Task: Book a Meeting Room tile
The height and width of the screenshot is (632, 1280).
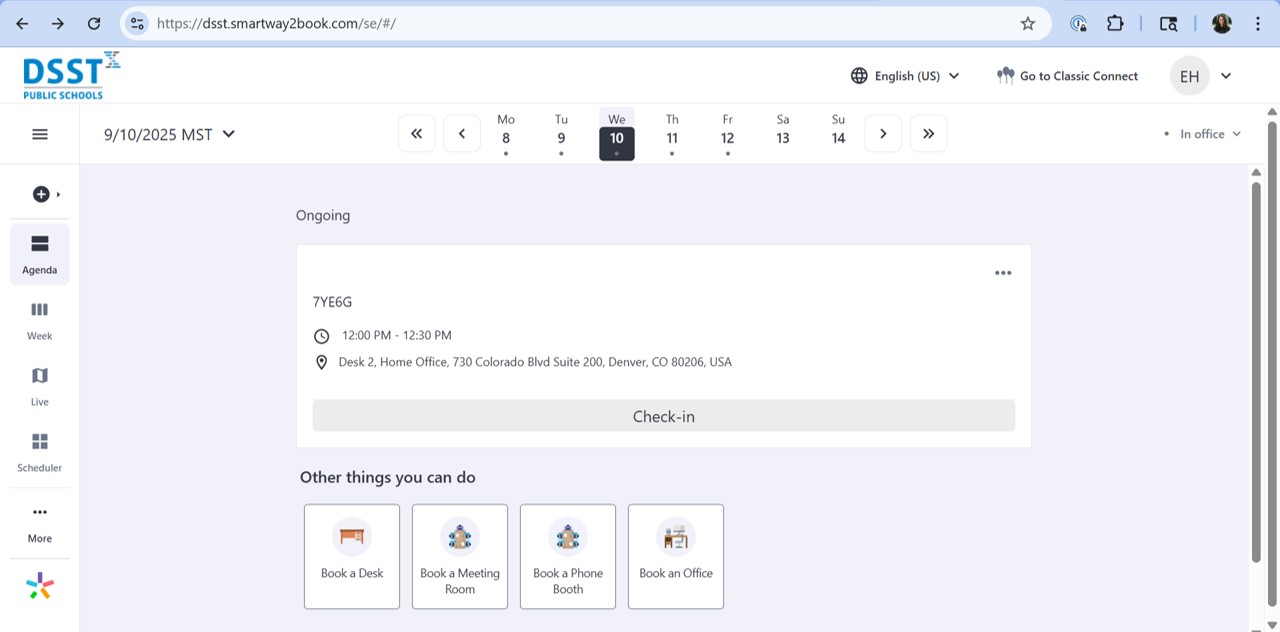Action: [x=460, y=556]
